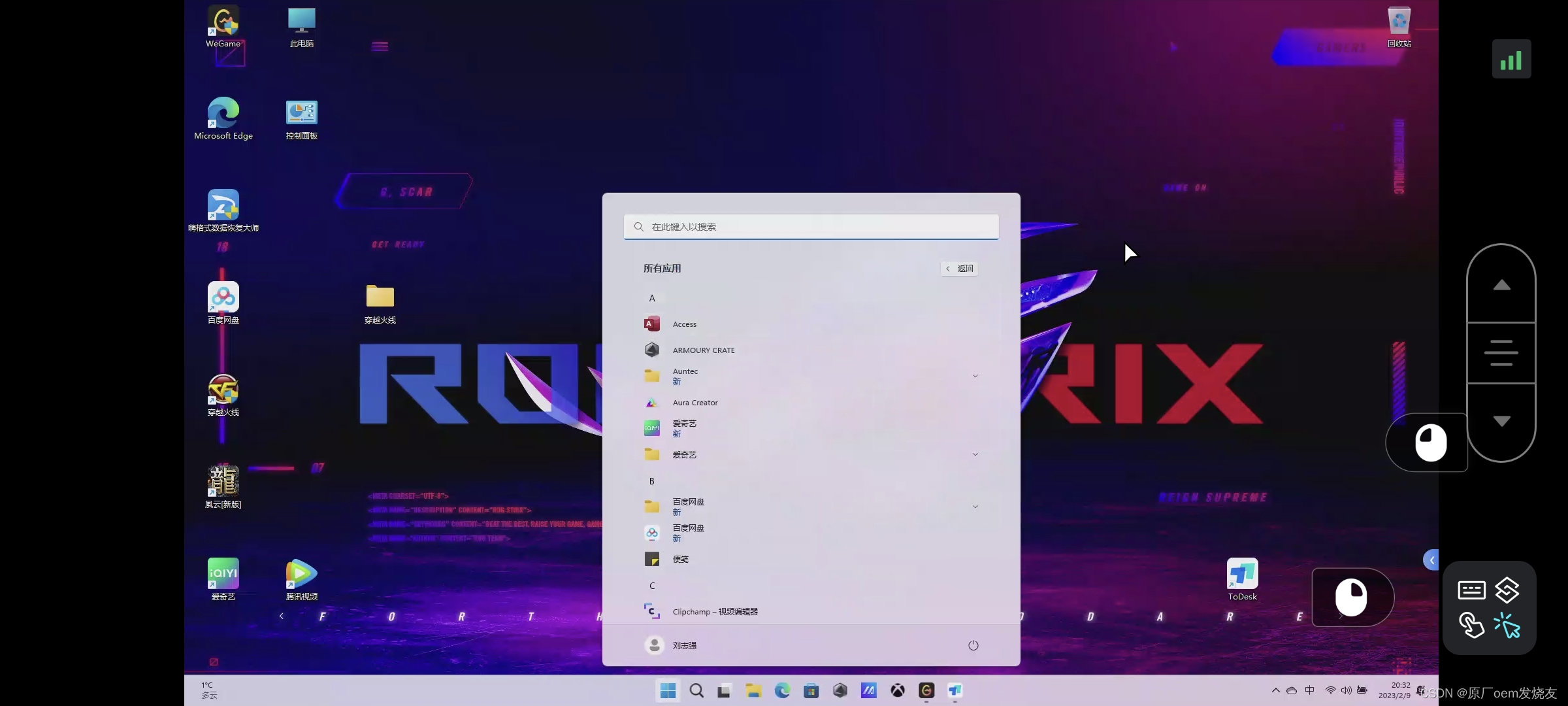Open 百度网盘 desktop shortcut

click(223, 303)
